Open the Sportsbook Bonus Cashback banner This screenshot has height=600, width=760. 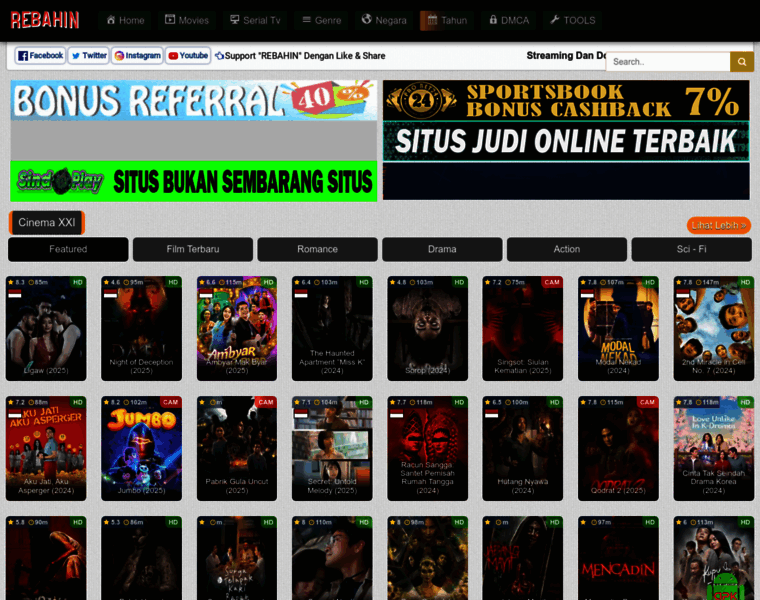566,100
